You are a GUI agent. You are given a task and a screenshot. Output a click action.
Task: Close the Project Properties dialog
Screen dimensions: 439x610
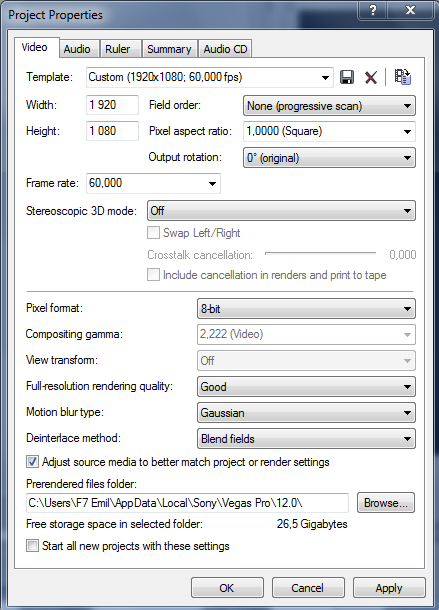coord(410,10)
